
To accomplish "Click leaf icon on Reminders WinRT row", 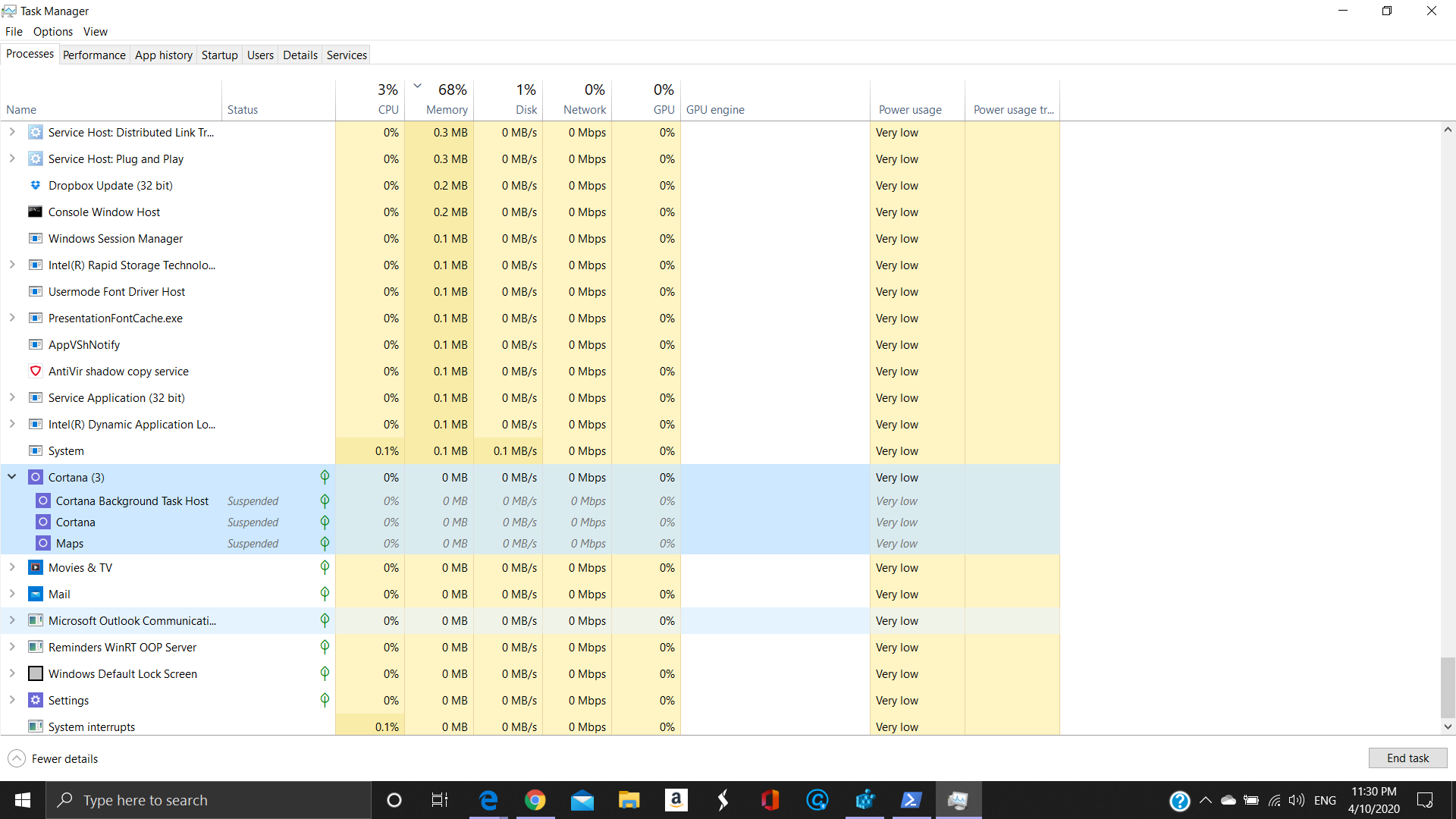I will (325, 648).
